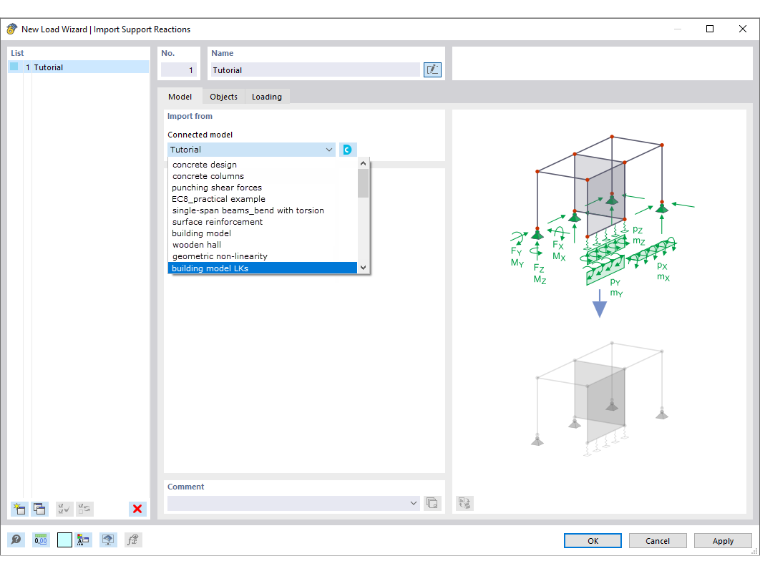Select 'wooden hall' model
The height and width of the screenshot is (573, 760).
coord(262,245)
